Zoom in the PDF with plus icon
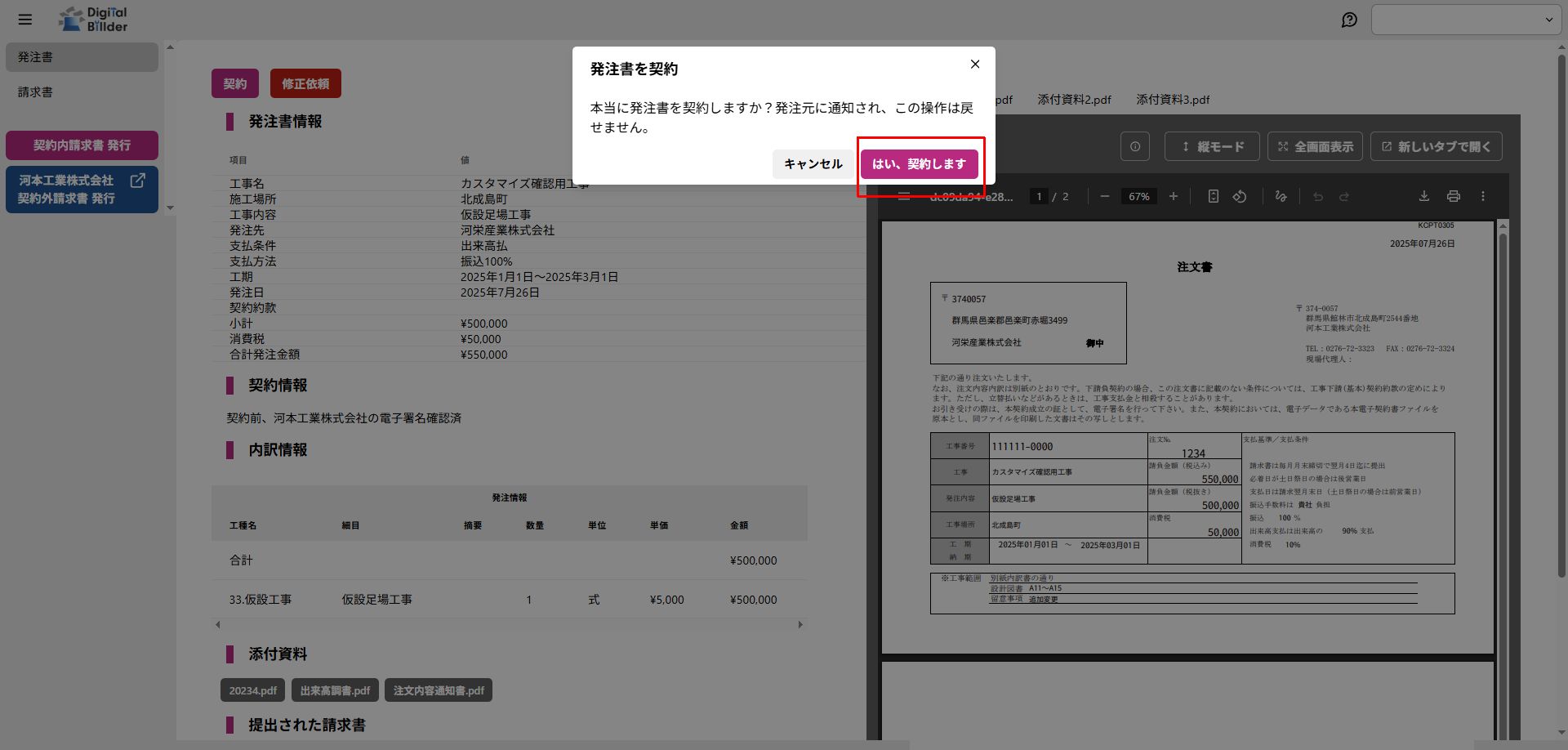Screen dimensions: 1568x750 1173,196
